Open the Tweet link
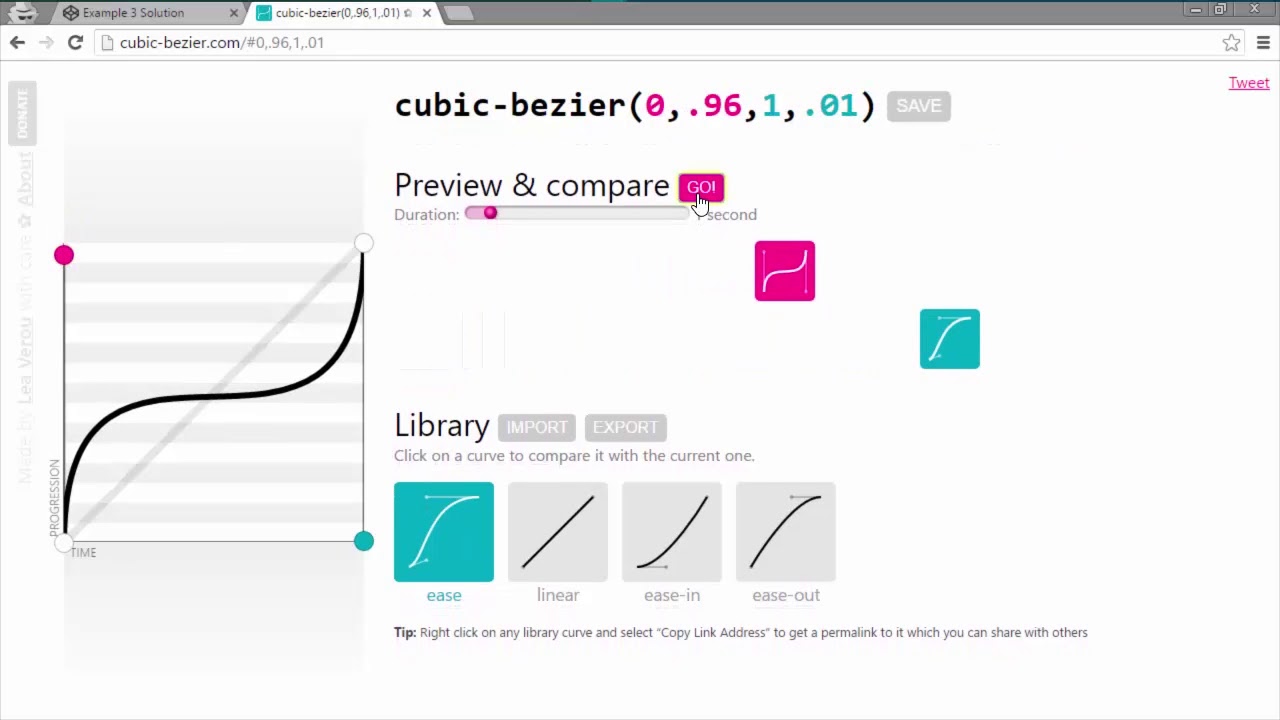The height and width of the screenshot is (720, 1280). (1249, 83)
